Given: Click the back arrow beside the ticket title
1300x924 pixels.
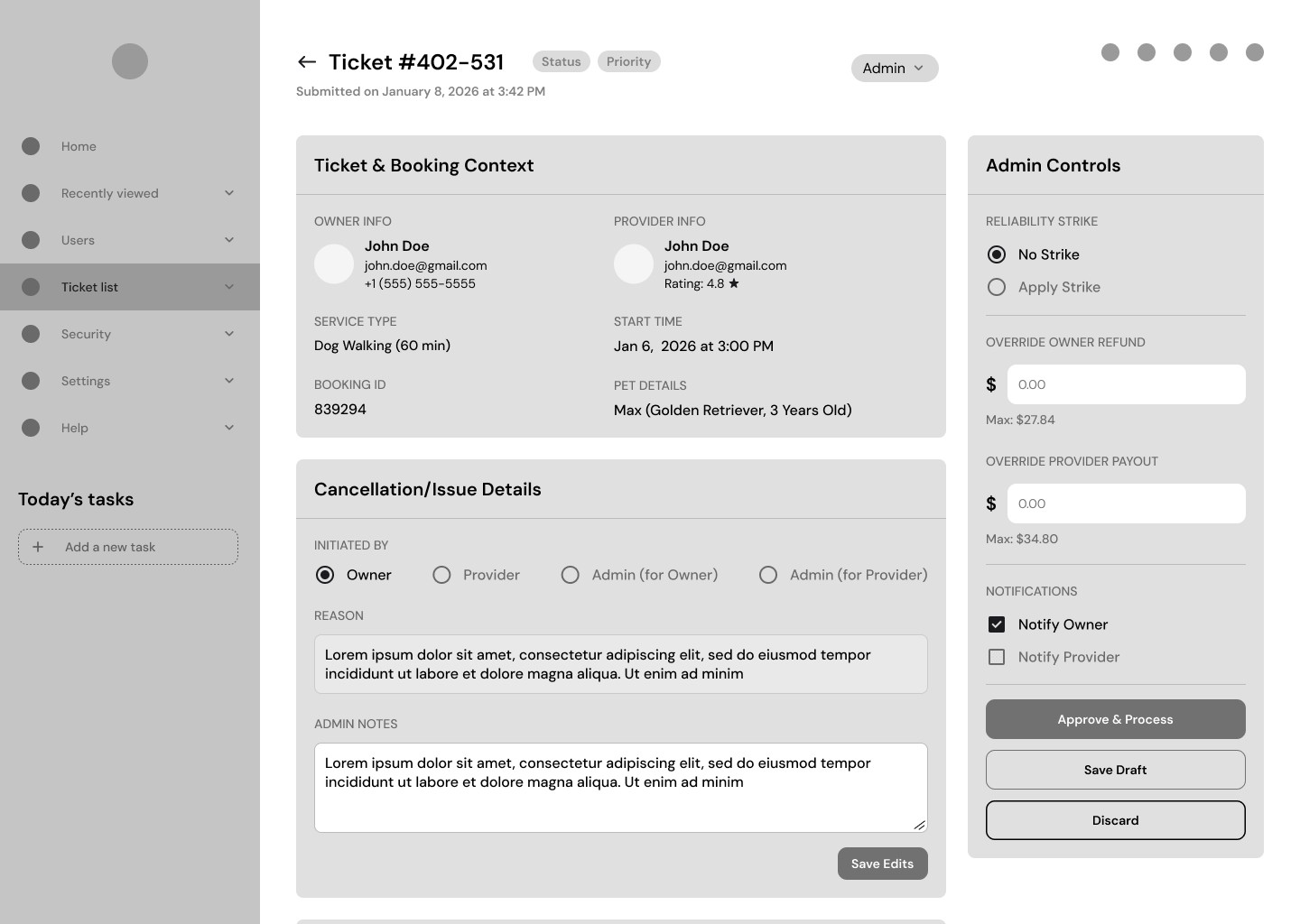Looking at the screenshot, I should pyautogui.click(x=306, y=61).
